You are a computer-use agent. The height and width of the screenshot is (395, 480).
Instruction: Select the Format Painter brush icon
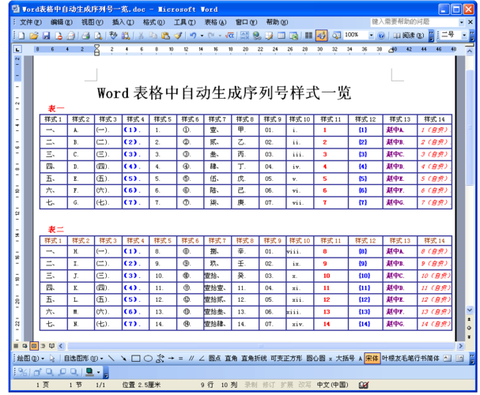[x=178, y=35]
